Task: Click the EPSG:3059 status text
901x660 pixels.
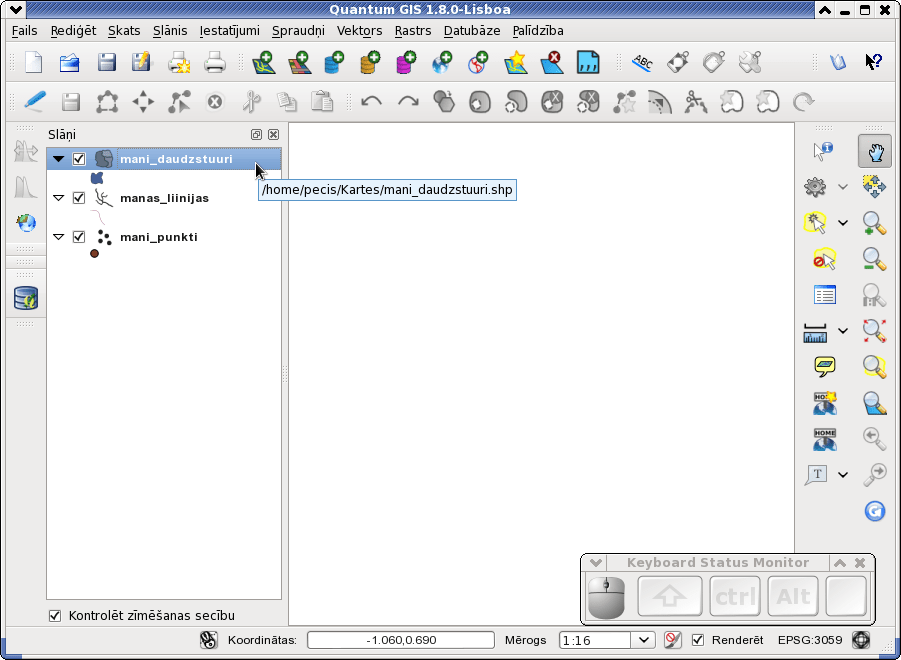Action: [810, 640]
